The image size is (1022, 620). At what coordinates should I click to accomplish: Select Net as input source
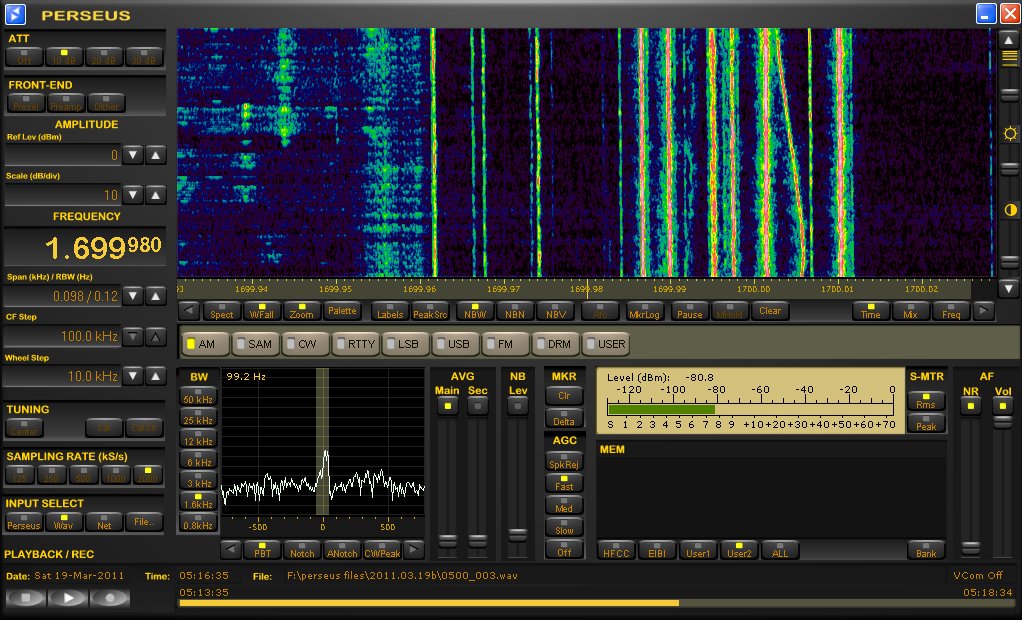(x=104, y=522)
